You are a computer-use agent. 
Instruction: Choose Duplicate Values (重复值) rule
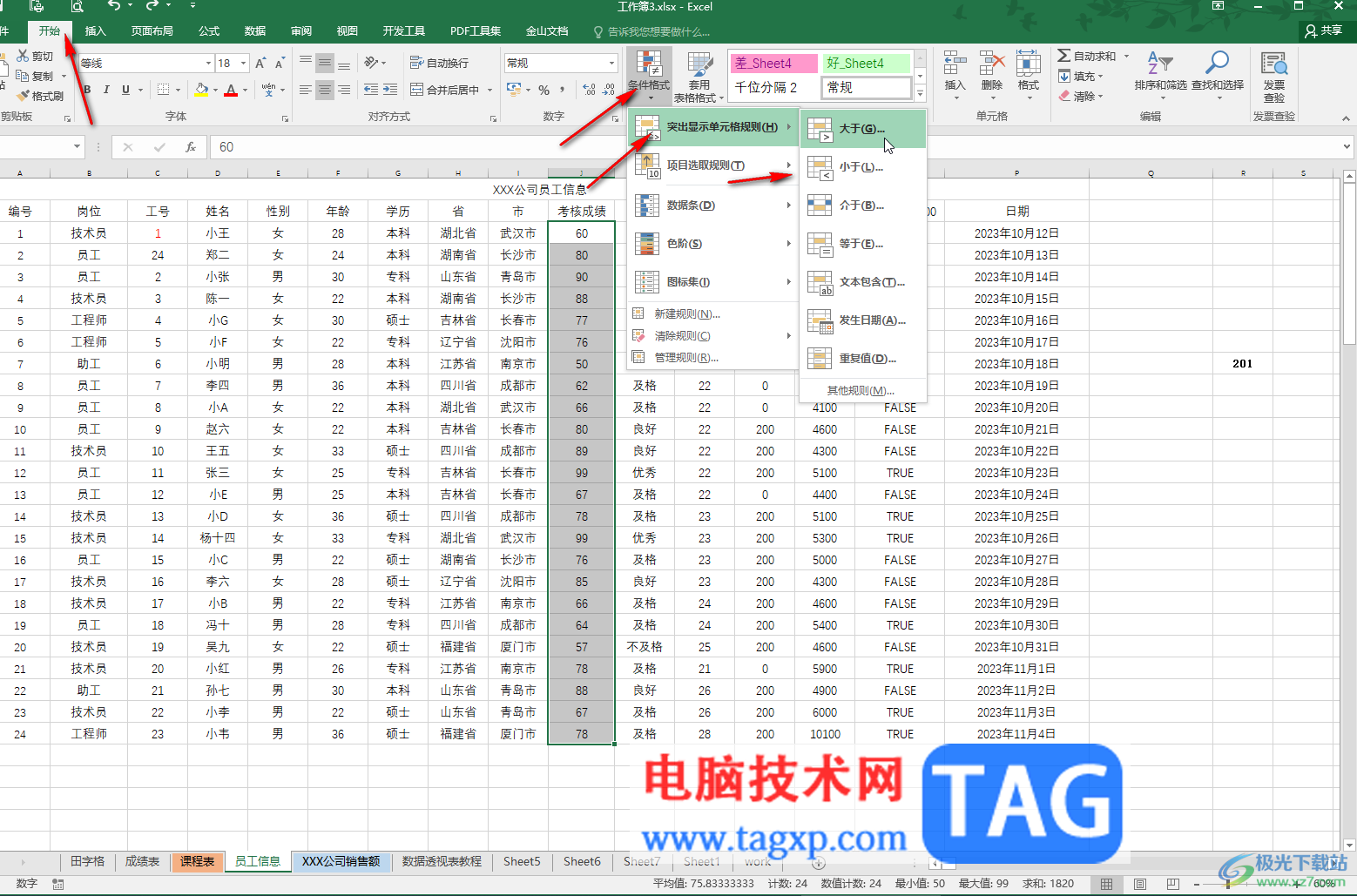pyautogui.click(x=863, y=359)
